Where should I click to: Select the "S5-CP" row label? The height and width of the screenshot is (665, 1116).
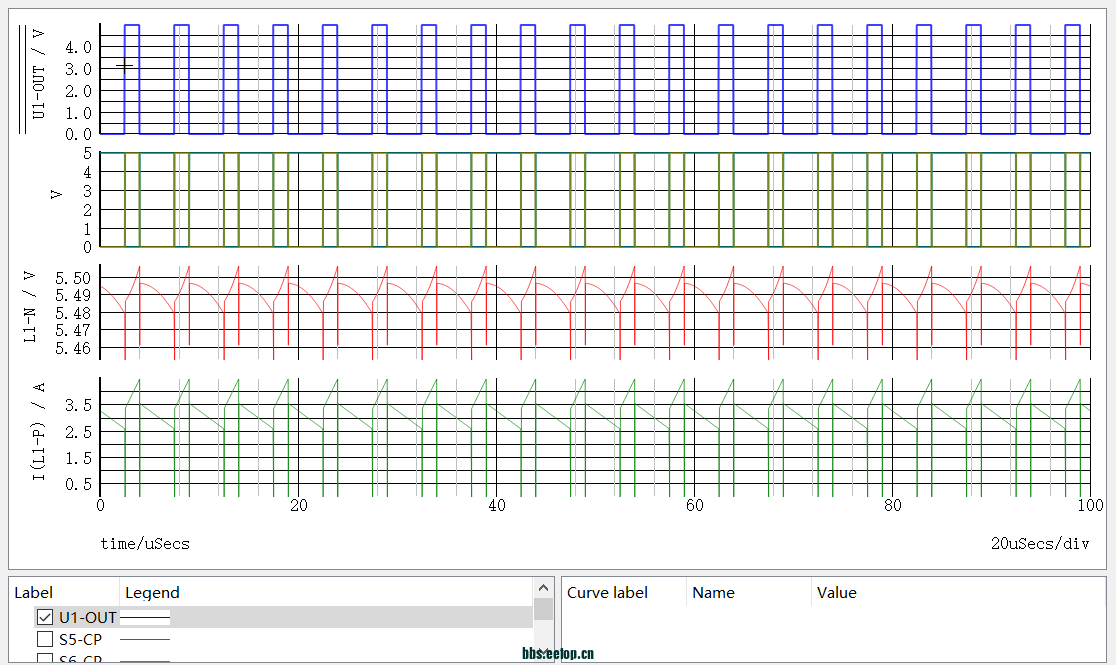point(80,639)
